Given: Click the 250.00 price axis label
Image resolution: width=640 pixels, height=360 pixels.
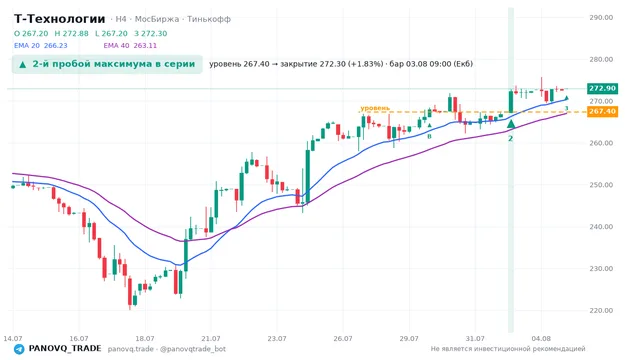Looking at the screenshot, I should point(601,185).
